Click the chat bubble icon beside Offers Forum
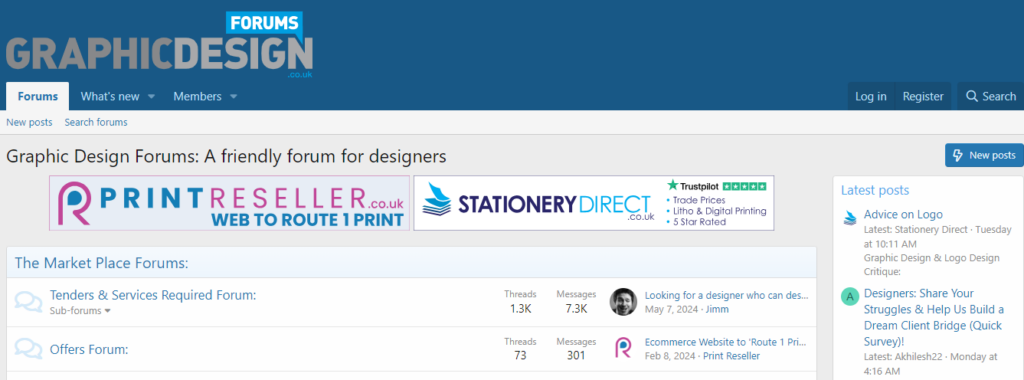1024x380 pixels. (x=28, y=349)
